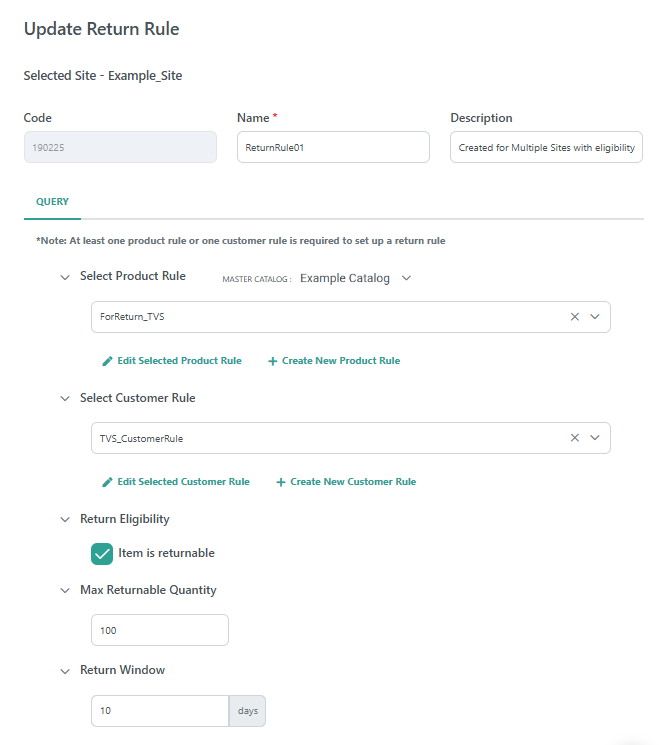Click plus icon for Create New Product Rule
This screenshot has width=669, height=745.
[273, 361]
